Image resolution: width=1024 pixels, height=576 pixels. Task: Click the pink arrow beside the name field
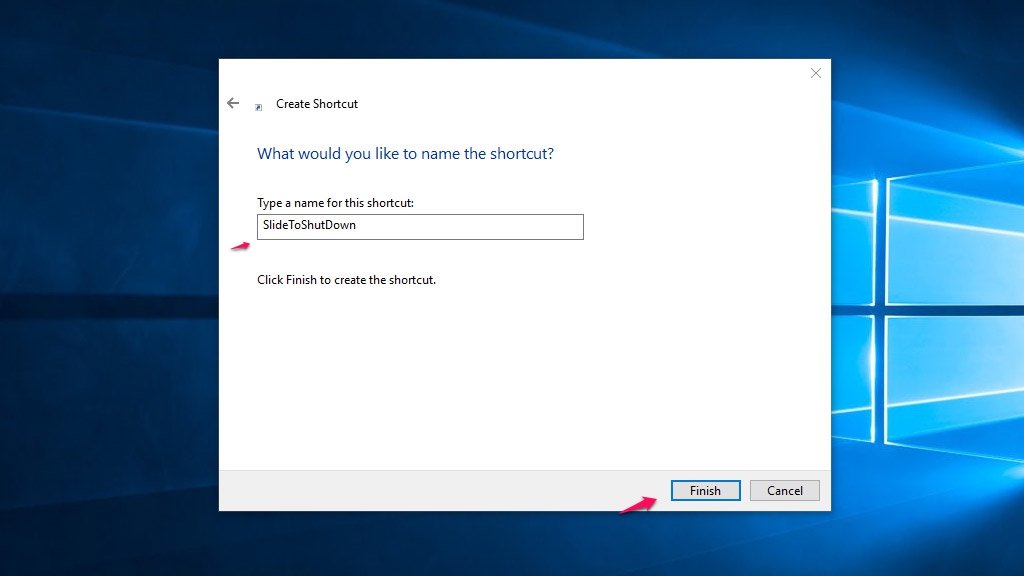(x=240, y=246)
